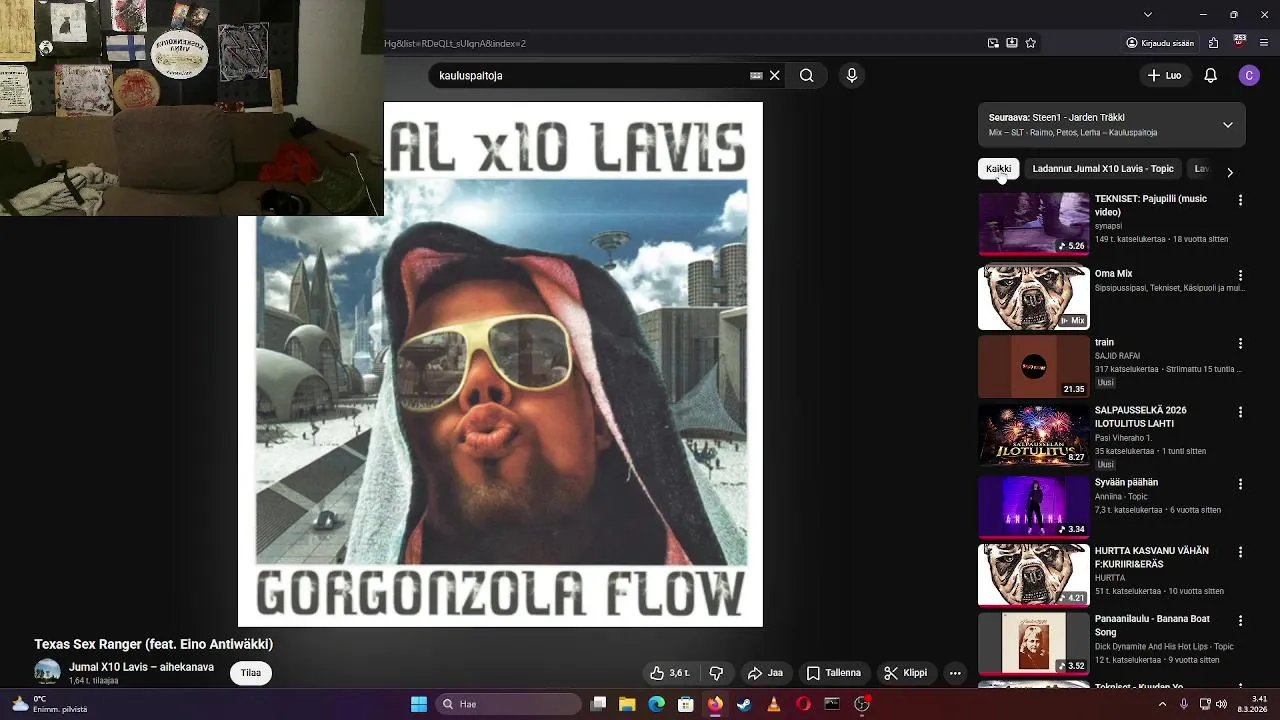Open options menu for HURTTA KASVANU VÄHÄN

pos(1240,552)
